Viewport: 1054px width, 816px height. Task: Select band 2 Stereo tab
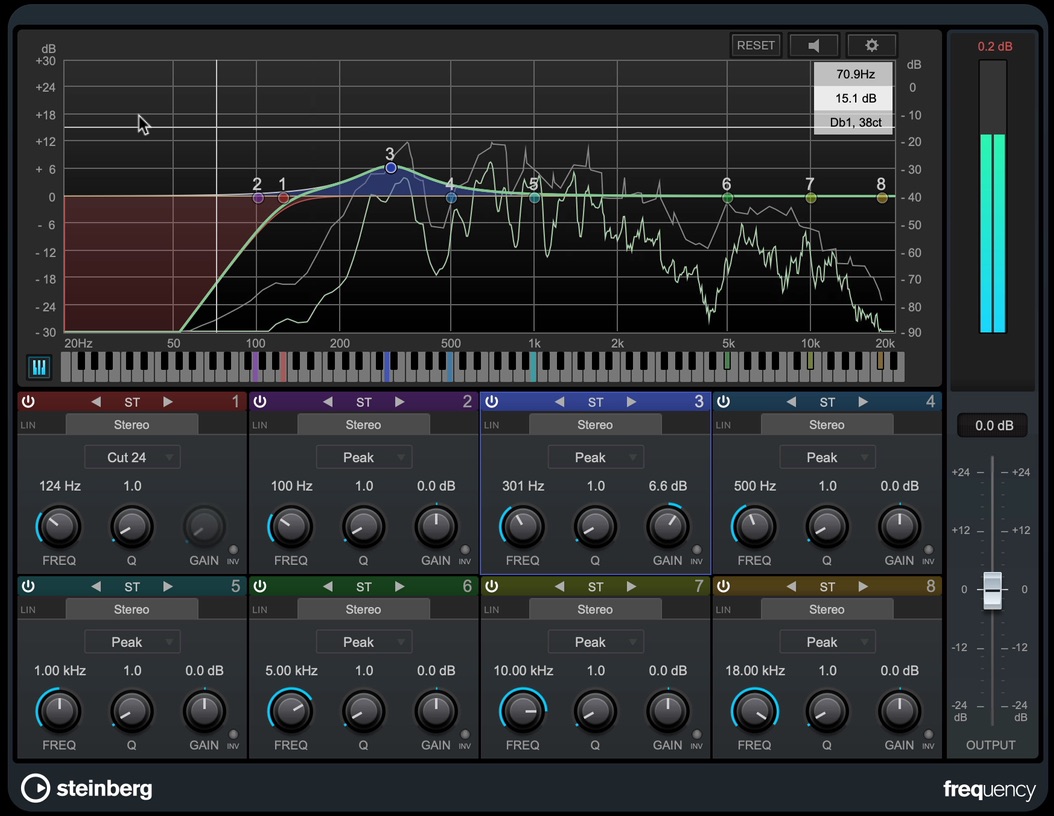tap(364, 425)
